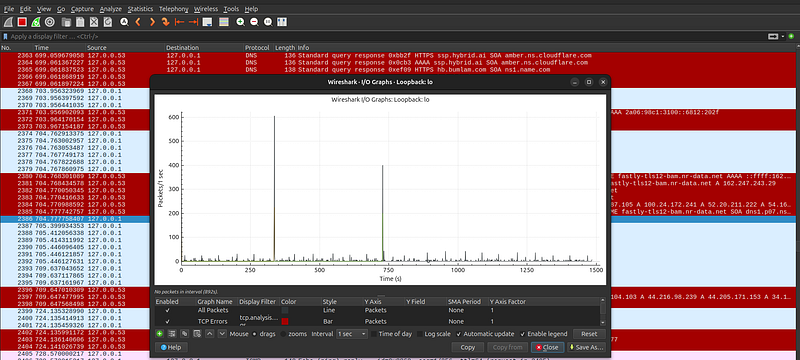Toggle packet list colorization

(223, 22)
